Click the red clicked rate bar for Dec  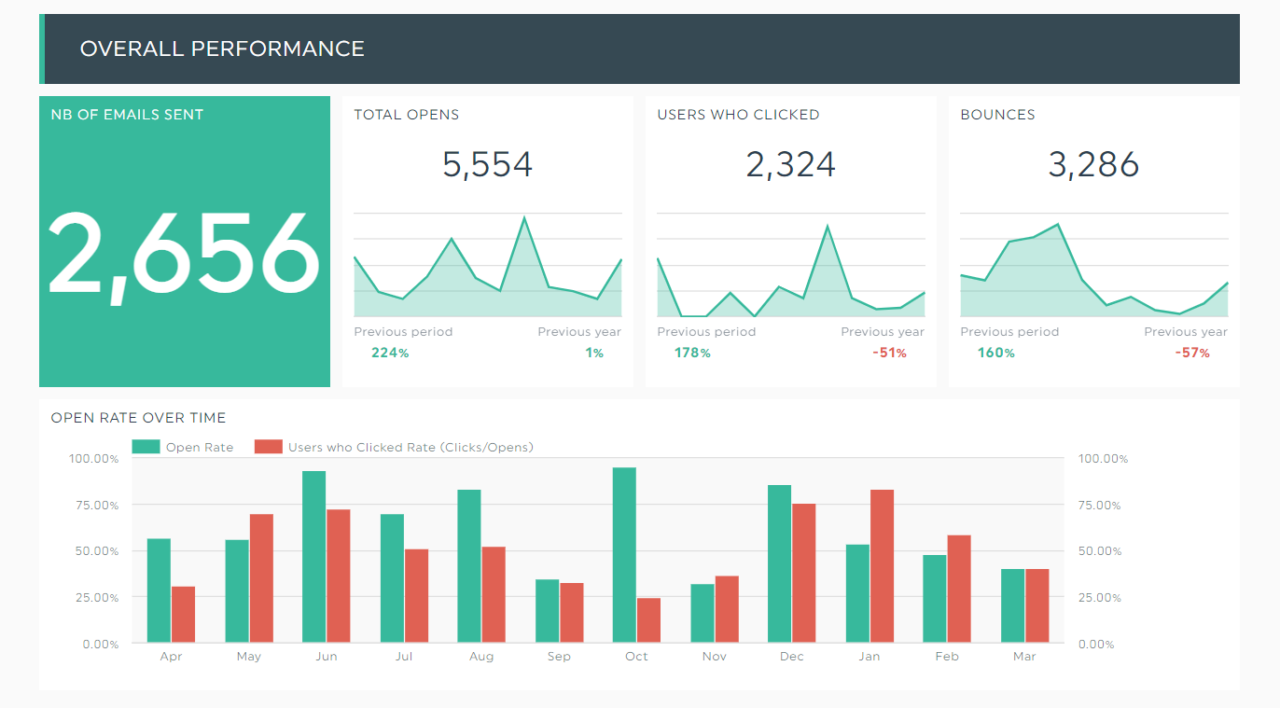(x=804, y=573)
